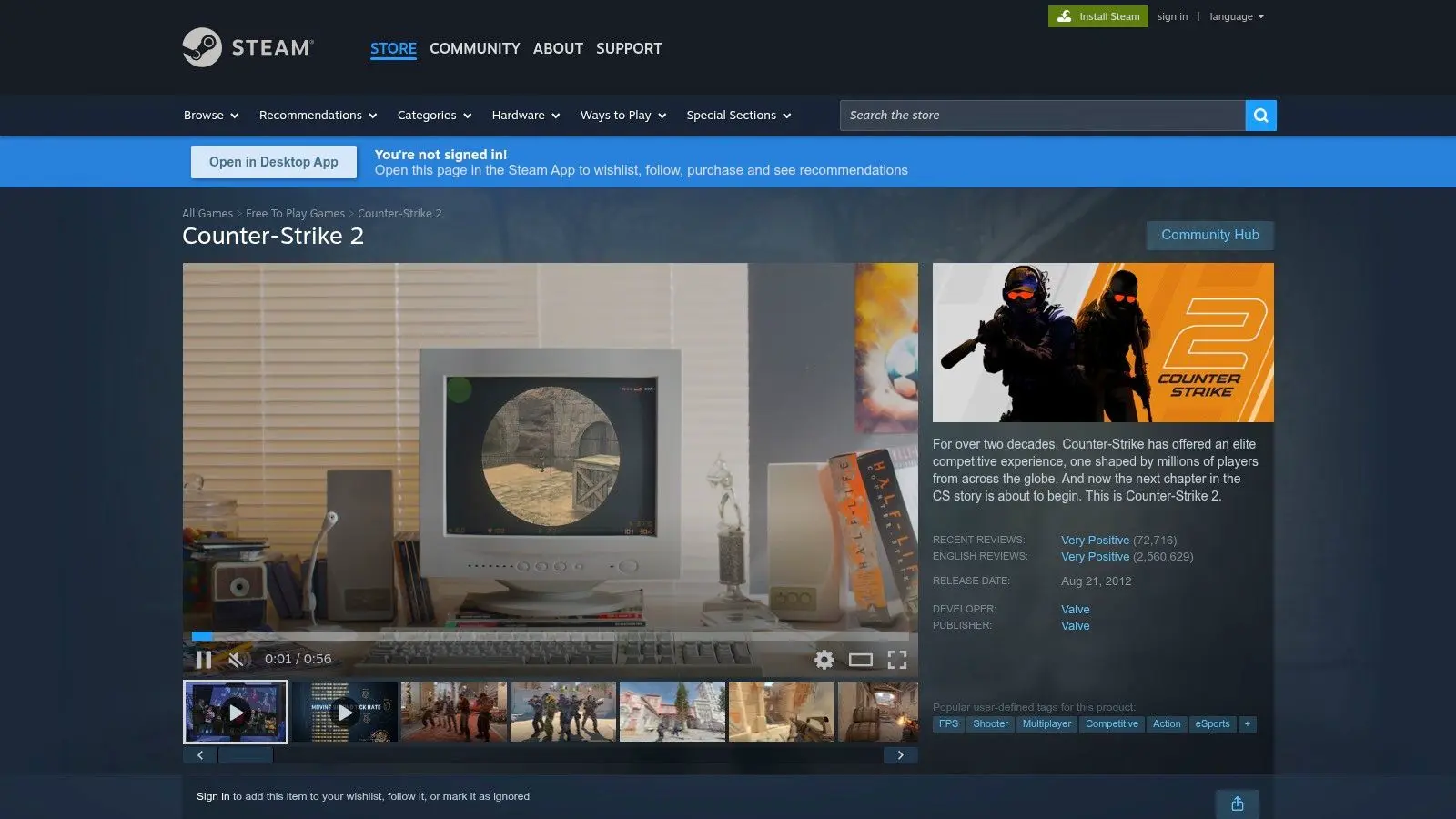Viewport: 1456px width, 819px height.
Task: Unmute the video with speaker icon
Action: (x=238, y=660)
